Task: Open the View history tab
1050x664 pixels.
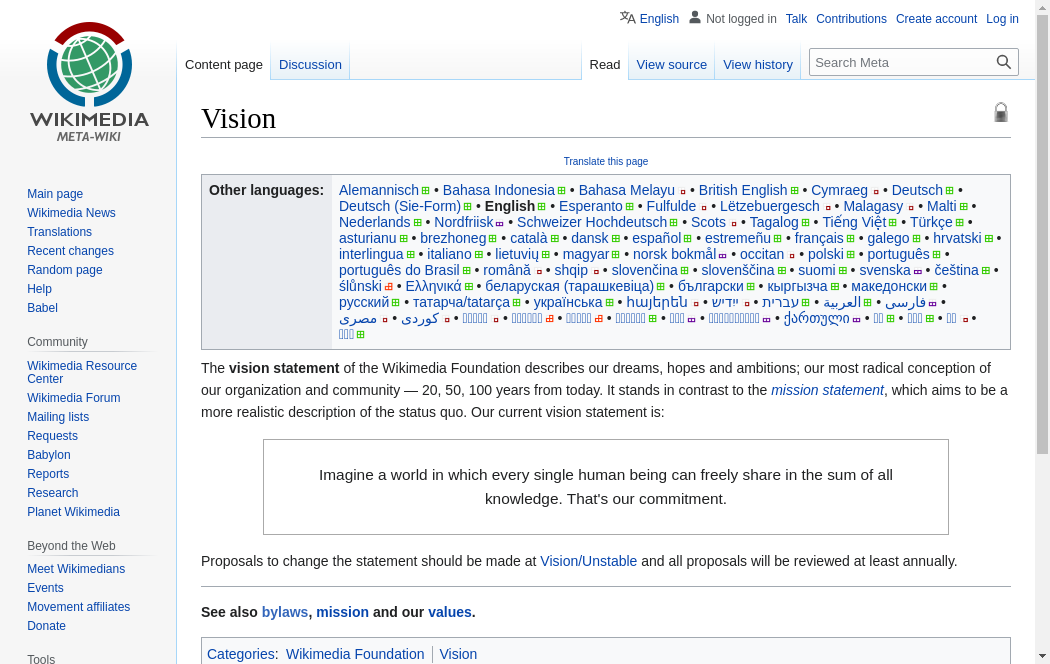Action: [x=757, y=64]
